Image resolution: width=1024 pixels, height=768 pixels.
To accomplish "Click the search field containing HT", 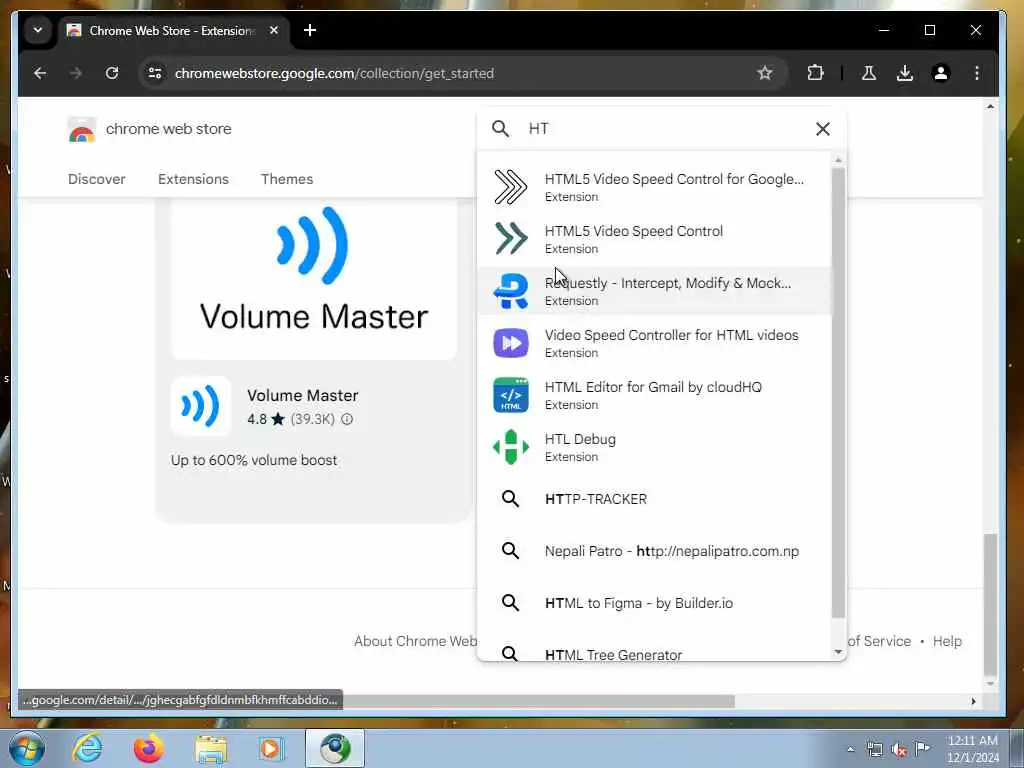I will [x=663, y=129].
